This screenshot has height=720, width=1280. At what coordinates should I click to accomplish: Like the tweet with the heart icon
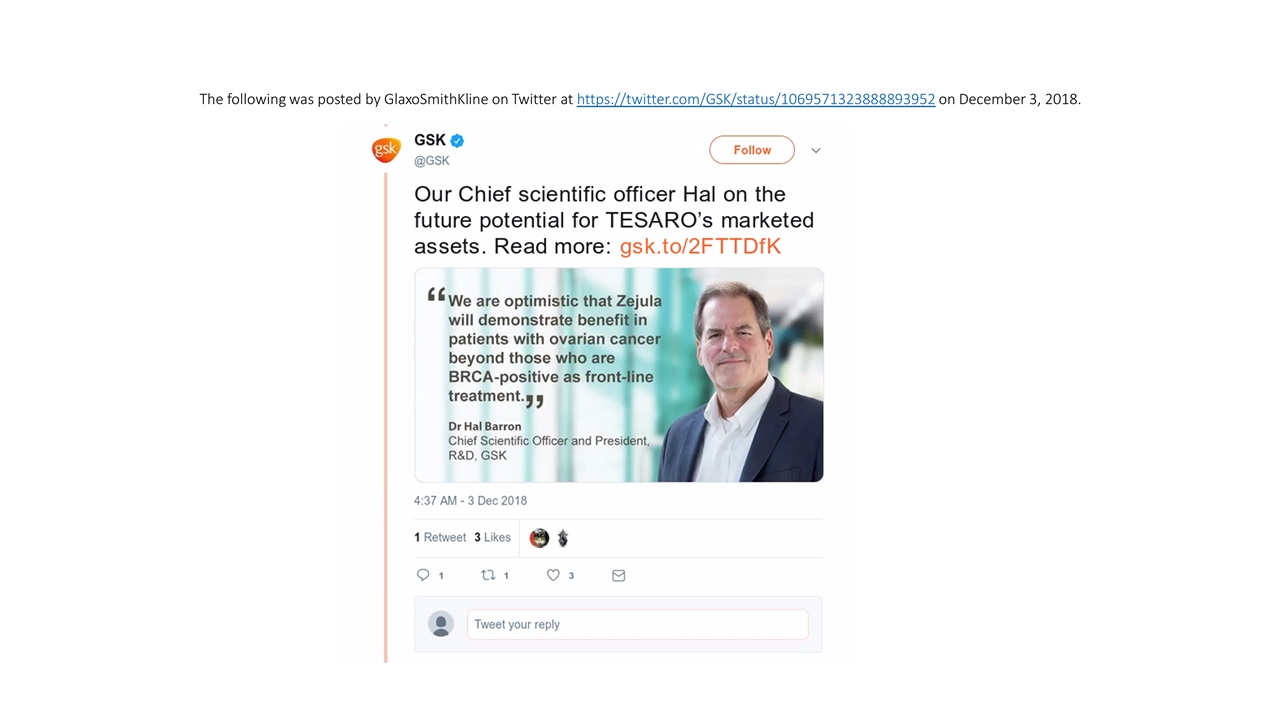point(553,575)
